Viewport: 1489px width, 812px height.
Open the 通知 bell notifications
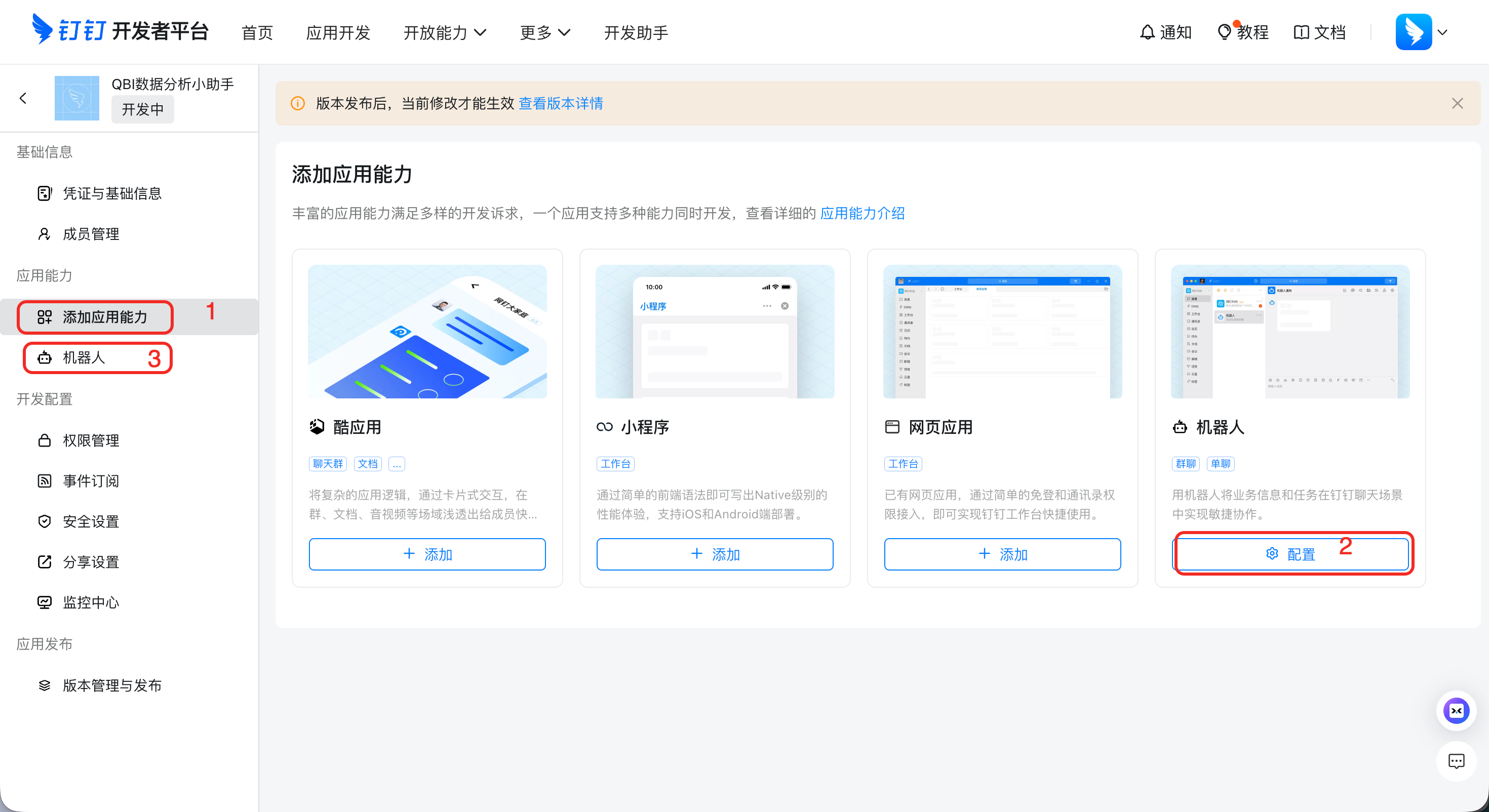[x=1165, y=32]
